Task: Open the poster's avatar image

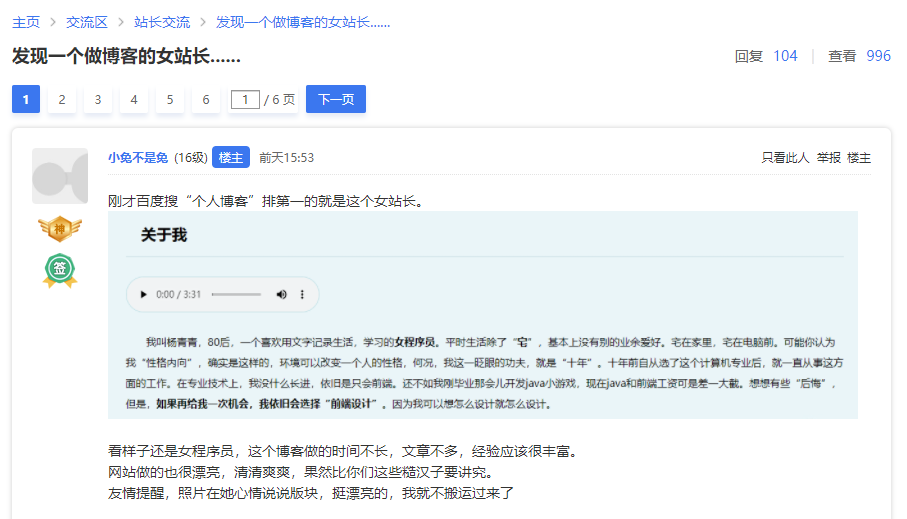Action: 60,176
